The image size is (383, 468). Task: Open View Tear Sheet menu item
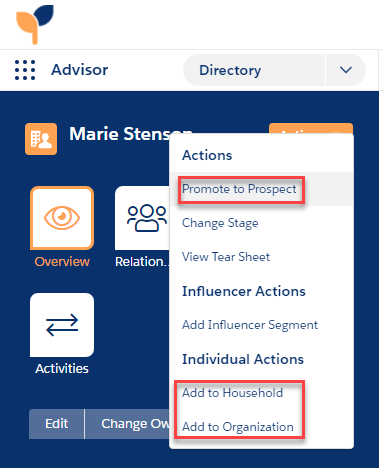point(226,257)
